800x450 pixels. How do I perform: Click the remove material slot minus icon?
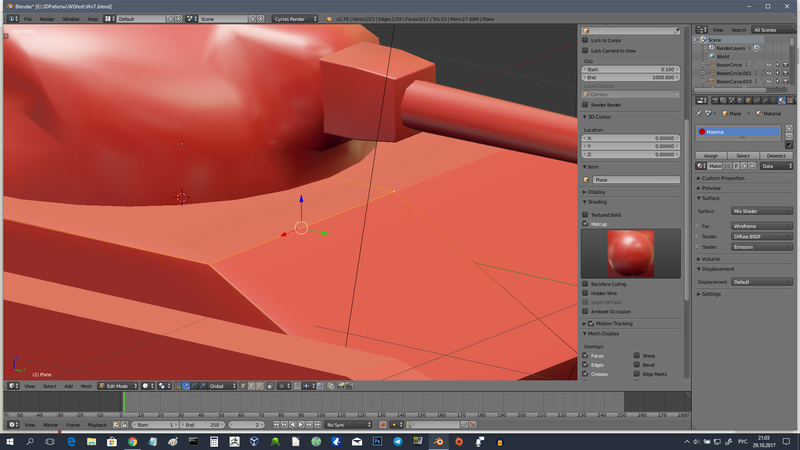pyautogui.click(x=789, y=136)
